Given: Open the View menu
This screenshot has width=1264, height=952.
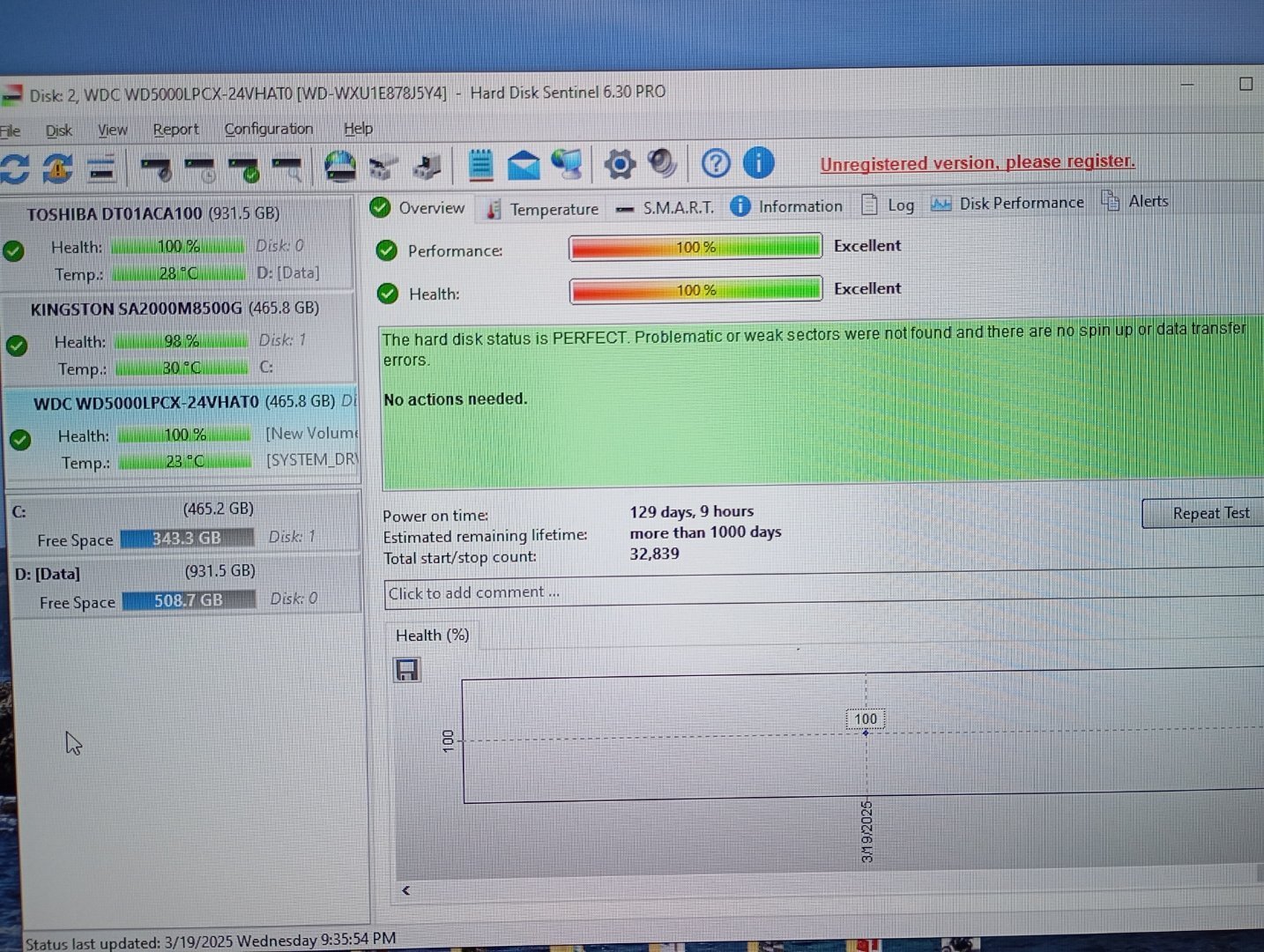Looking at the screenshot, I should pyautogui.click(x=112, y=130).
